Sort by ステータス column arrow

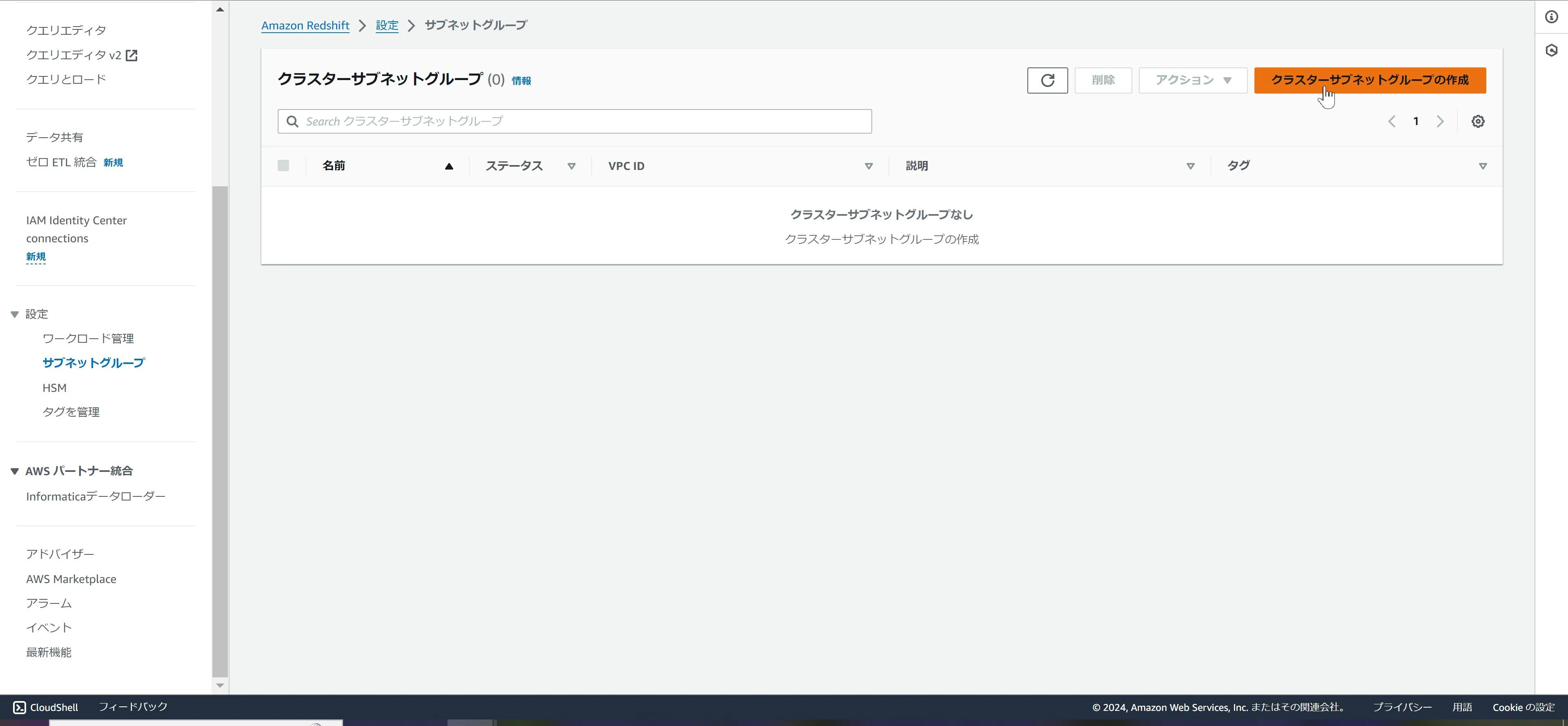point(571,166)
